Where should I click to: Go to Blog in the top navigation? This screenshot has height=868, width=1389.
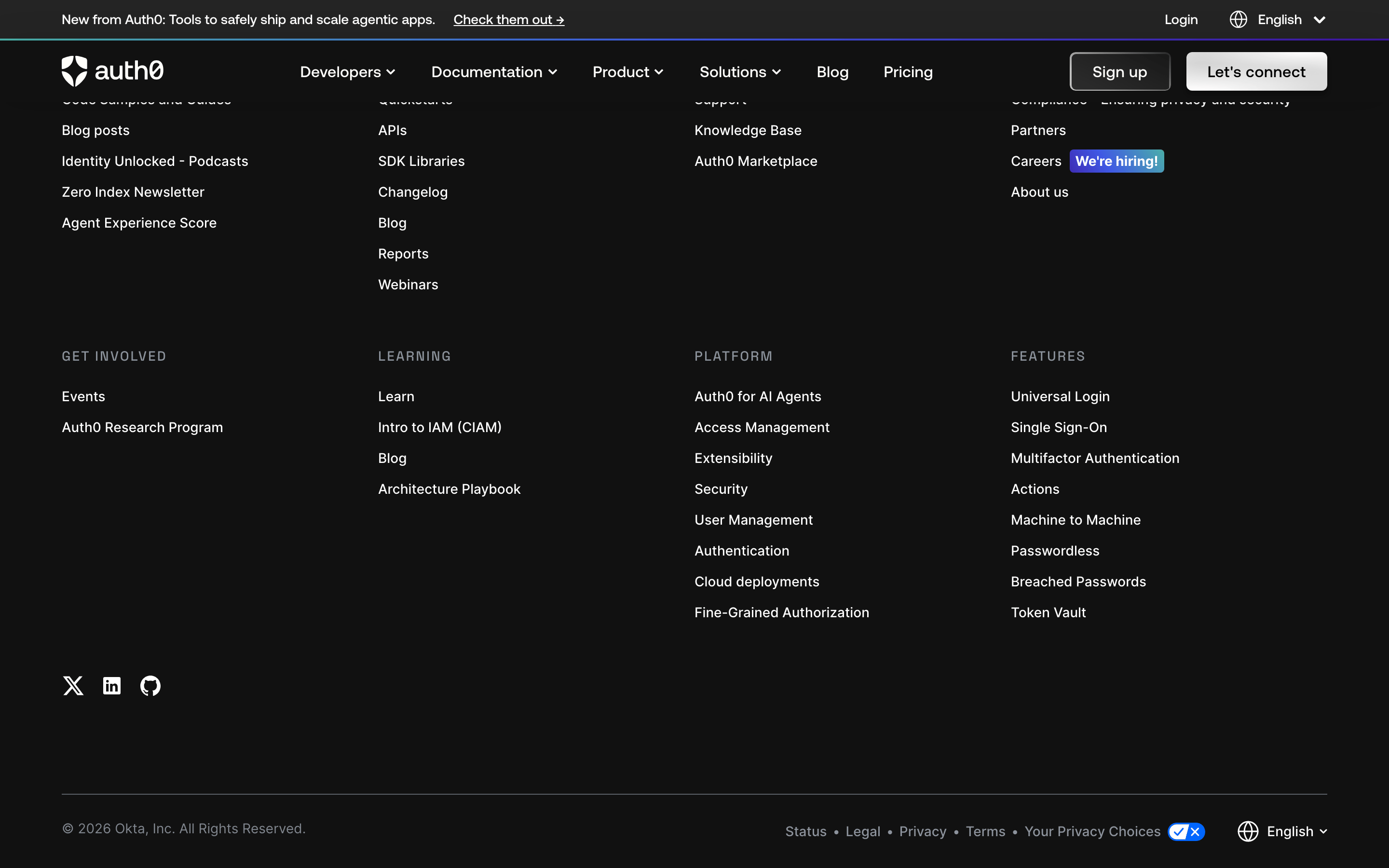[832, 72]
